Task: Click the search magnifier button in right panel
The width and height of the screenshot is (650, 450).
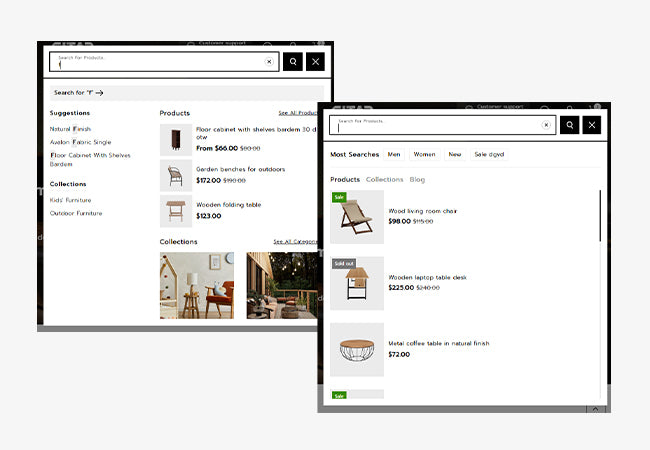Action: (x=569, y=125)
